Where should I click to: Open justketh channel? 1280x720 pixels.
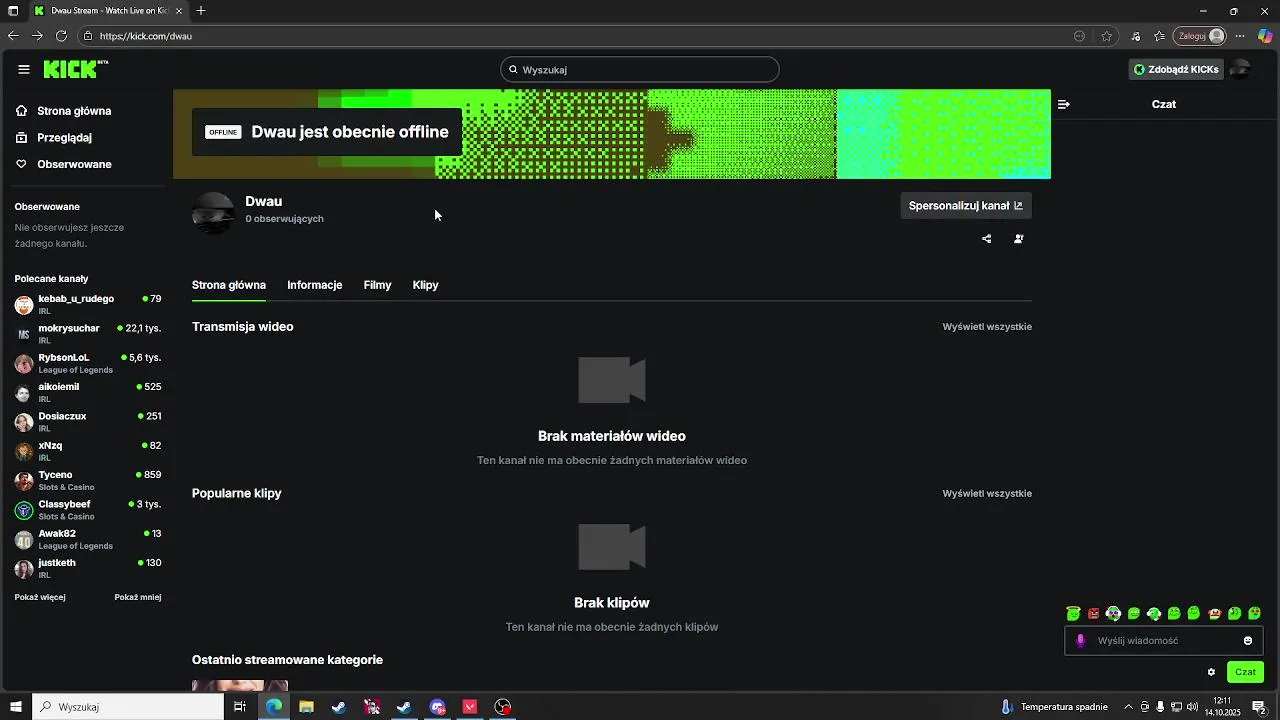[88, 568]
